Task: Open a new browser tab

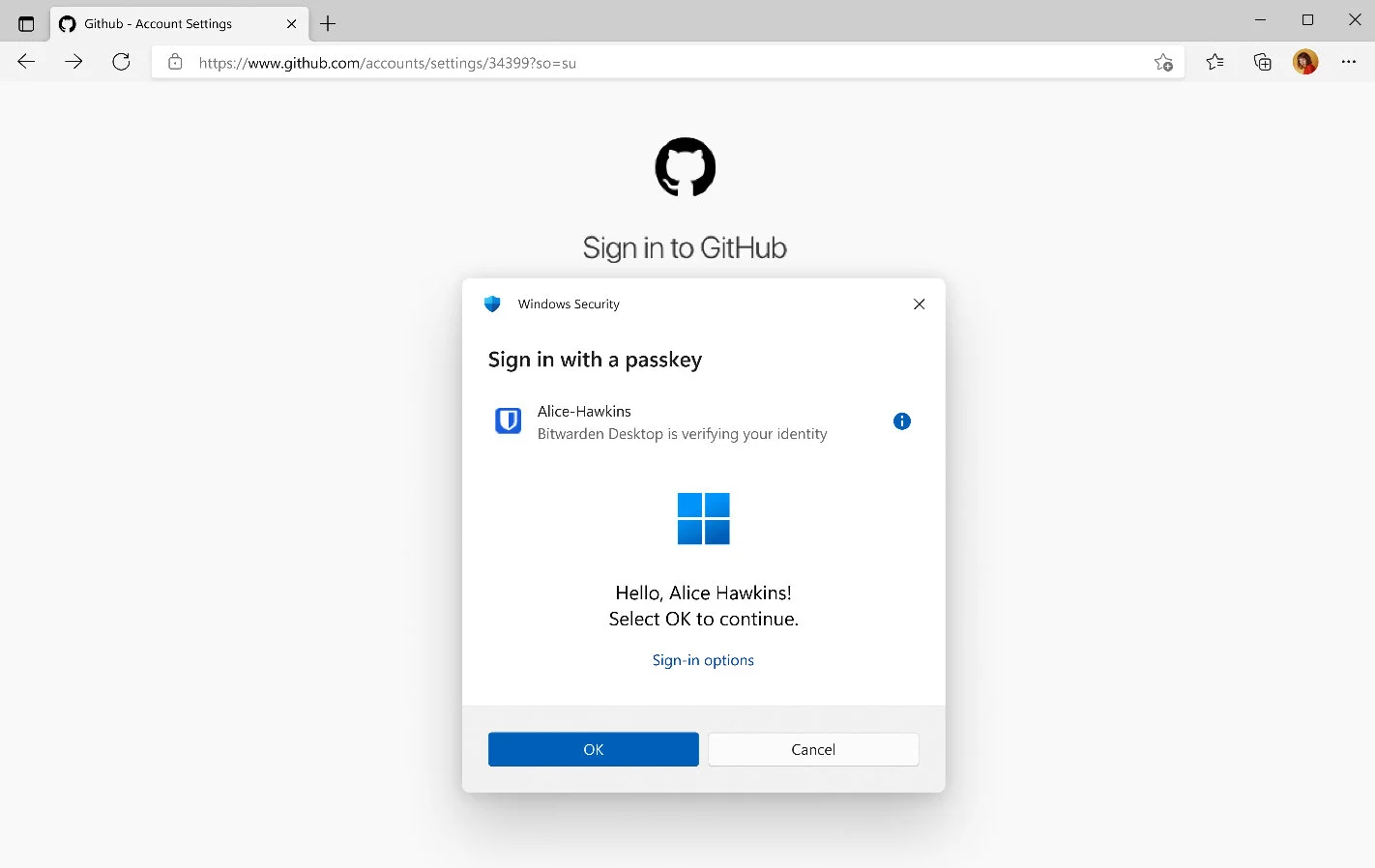Action: pos(327,23)
